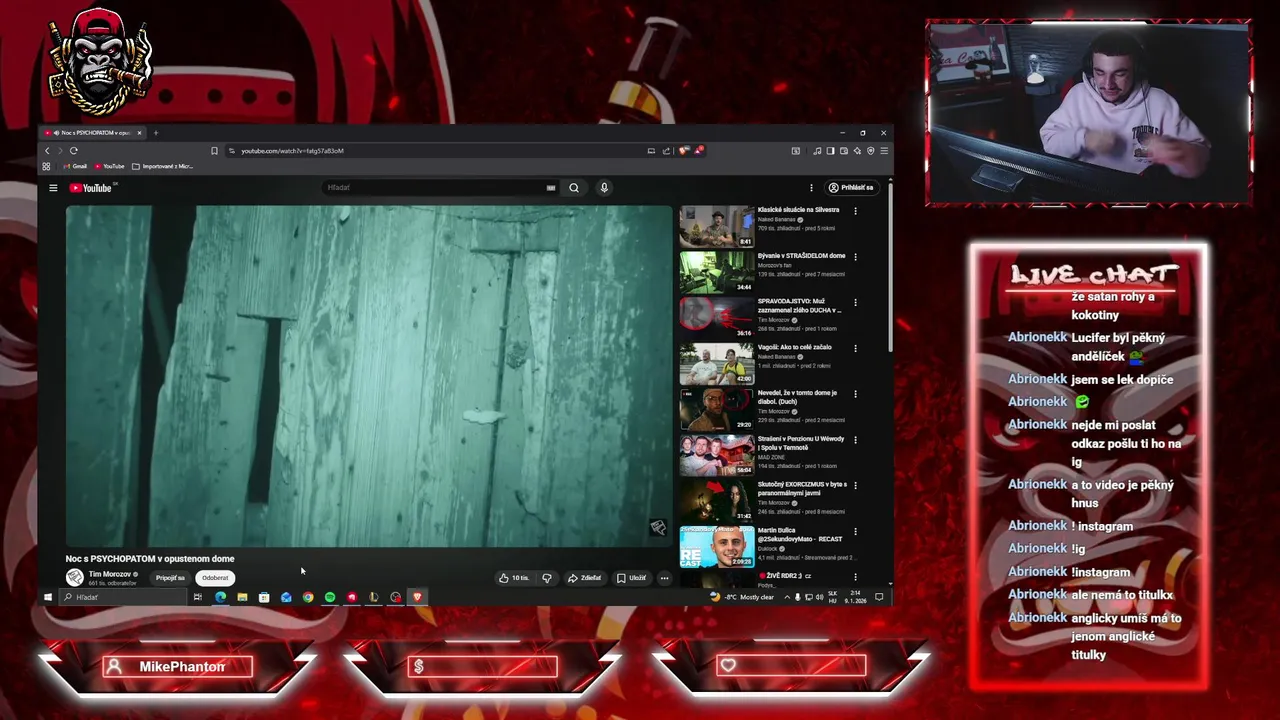Open the Tim Morozov channel name link
This screenshot has height=720, width=1280.
click(110, 574)
